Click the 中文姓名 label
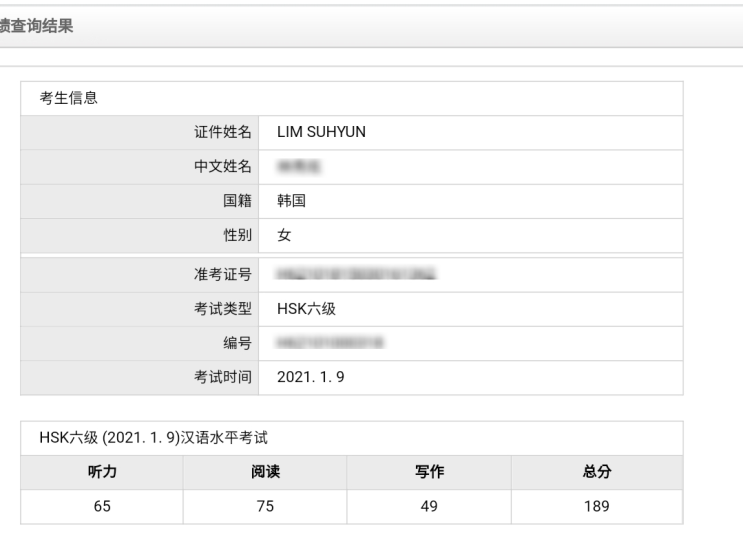The height and width of the screenshot is (559, 743). click(x=223, y=166)
